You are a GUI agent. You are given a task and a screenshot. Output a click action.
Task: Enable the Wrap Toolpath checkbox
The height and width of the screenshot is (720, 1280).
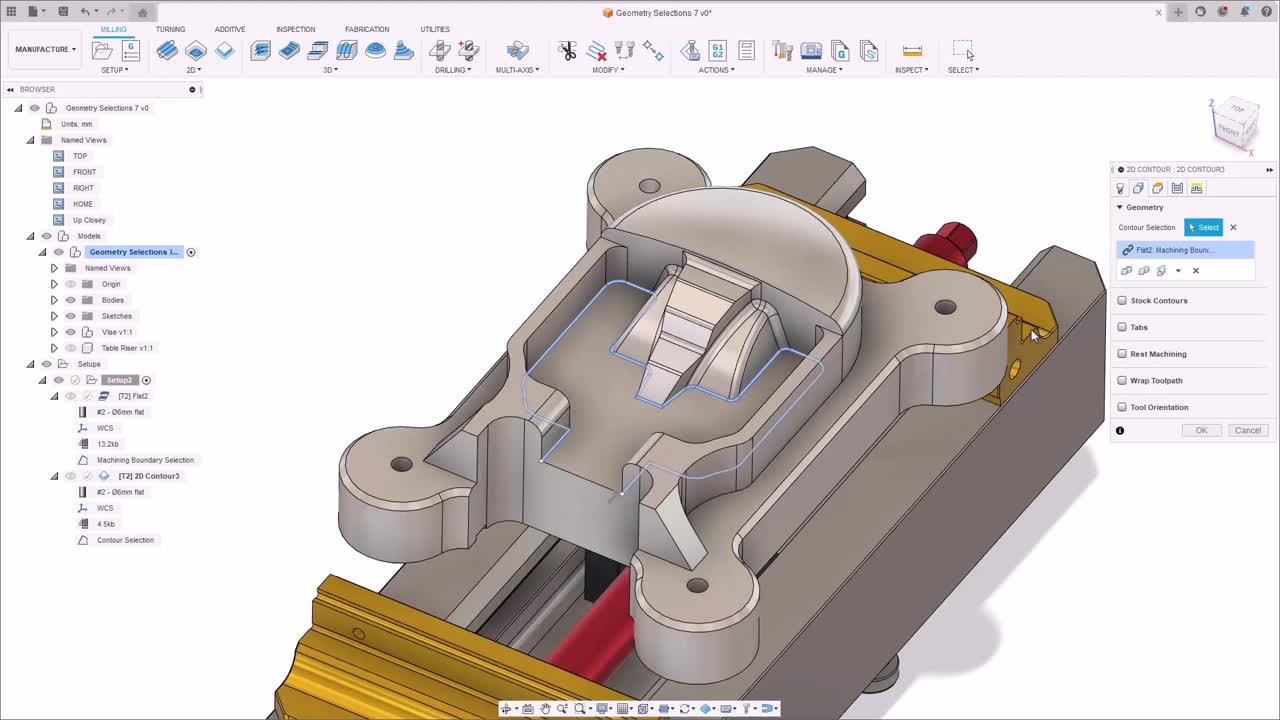(x=1122, y=380)
